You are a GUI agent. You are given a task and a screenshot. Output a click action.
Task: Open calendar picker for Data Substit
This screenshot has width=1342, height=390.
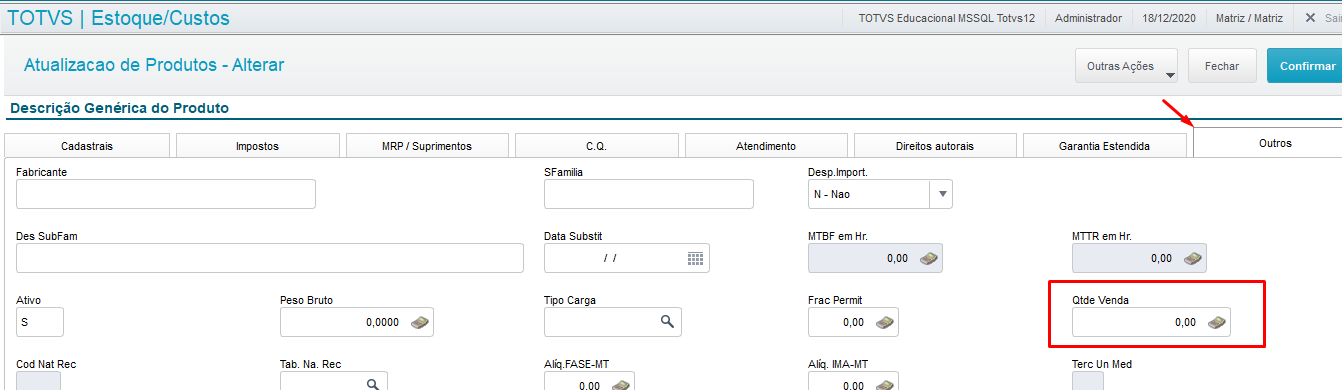(696, 258)
